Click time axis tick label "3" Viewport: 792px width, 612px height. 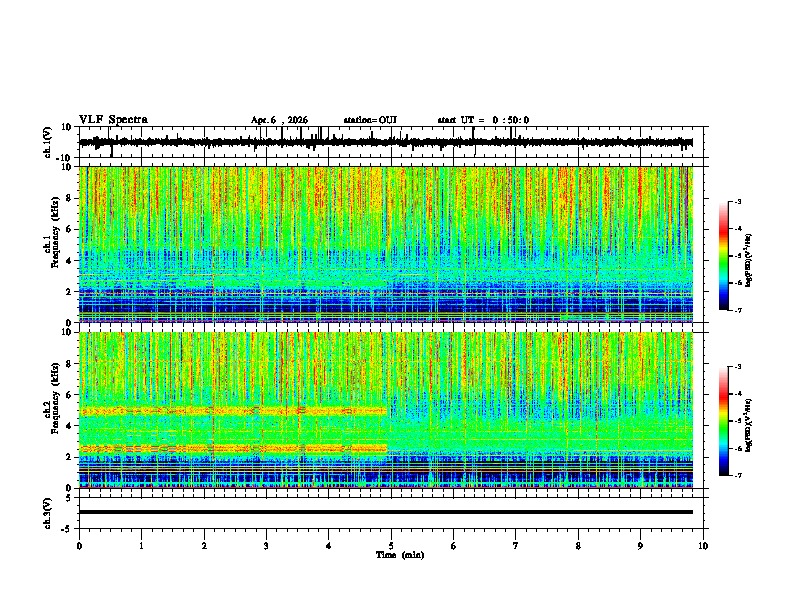pyautogui.click(x=266, y=546)
